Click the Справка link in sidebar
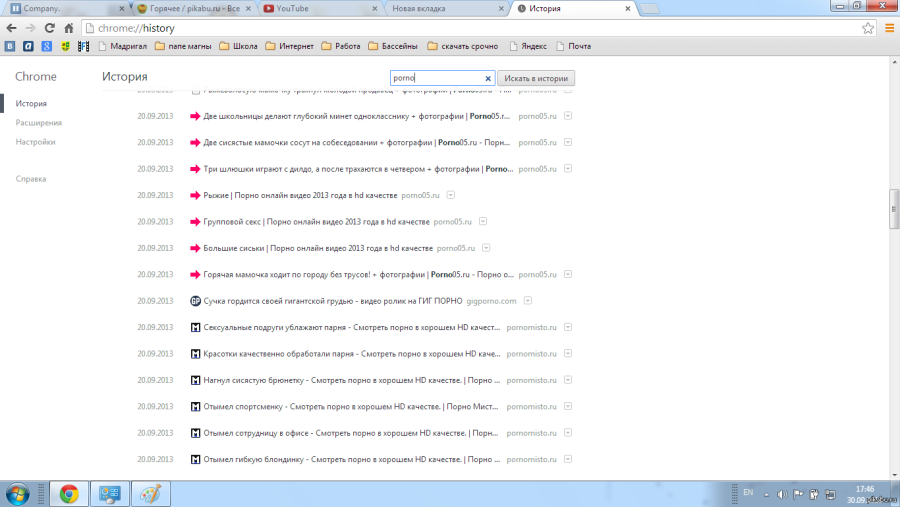 pos(31,179)
